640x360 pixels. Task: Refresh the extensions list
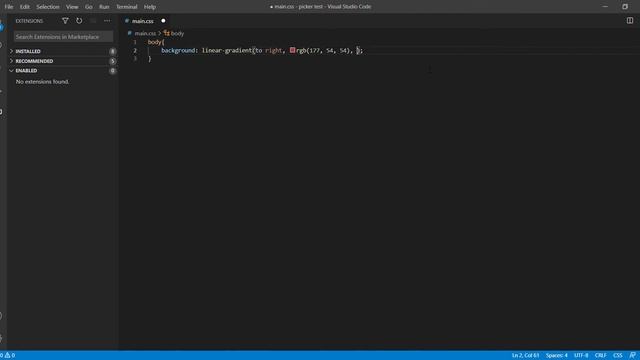coord(79,20)
